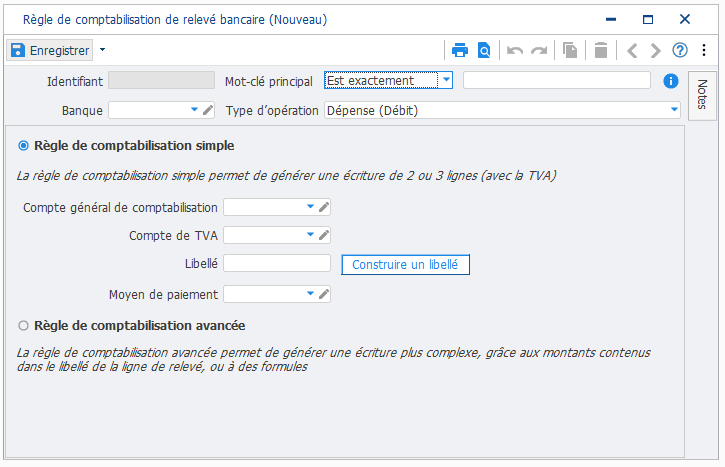This screenshot has height=467, width=725.
Task: Click the Enregistrer save button
Action: click(49, 50)
